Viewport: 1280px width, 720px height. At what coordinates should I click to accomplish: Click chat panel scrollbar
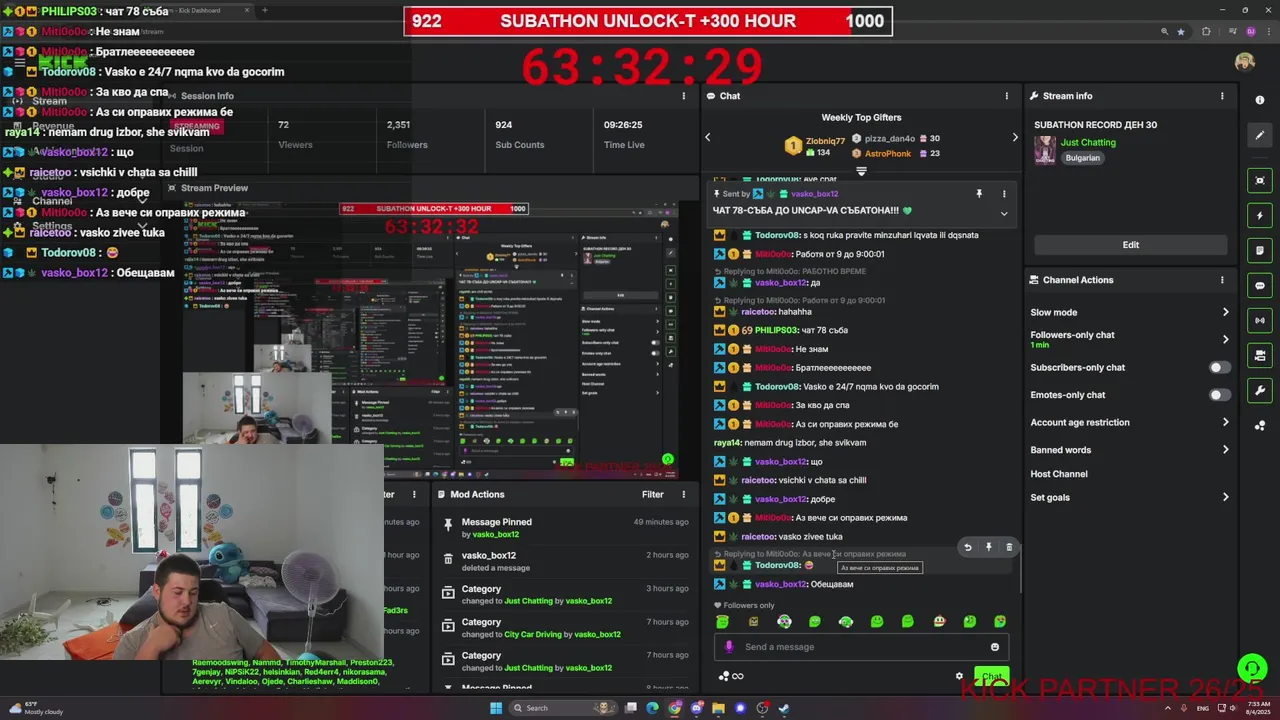pos(1019,565)
